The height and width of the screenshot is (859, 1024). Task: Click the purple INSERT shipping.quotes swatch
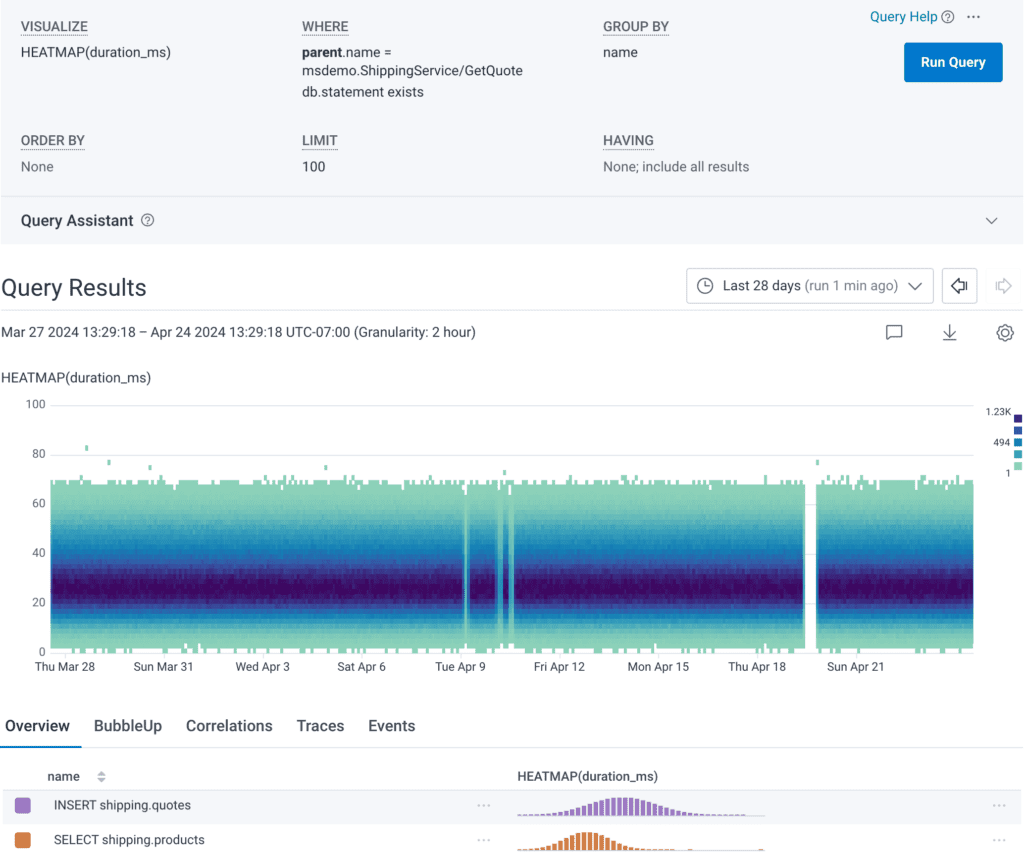tap(23, 805)
